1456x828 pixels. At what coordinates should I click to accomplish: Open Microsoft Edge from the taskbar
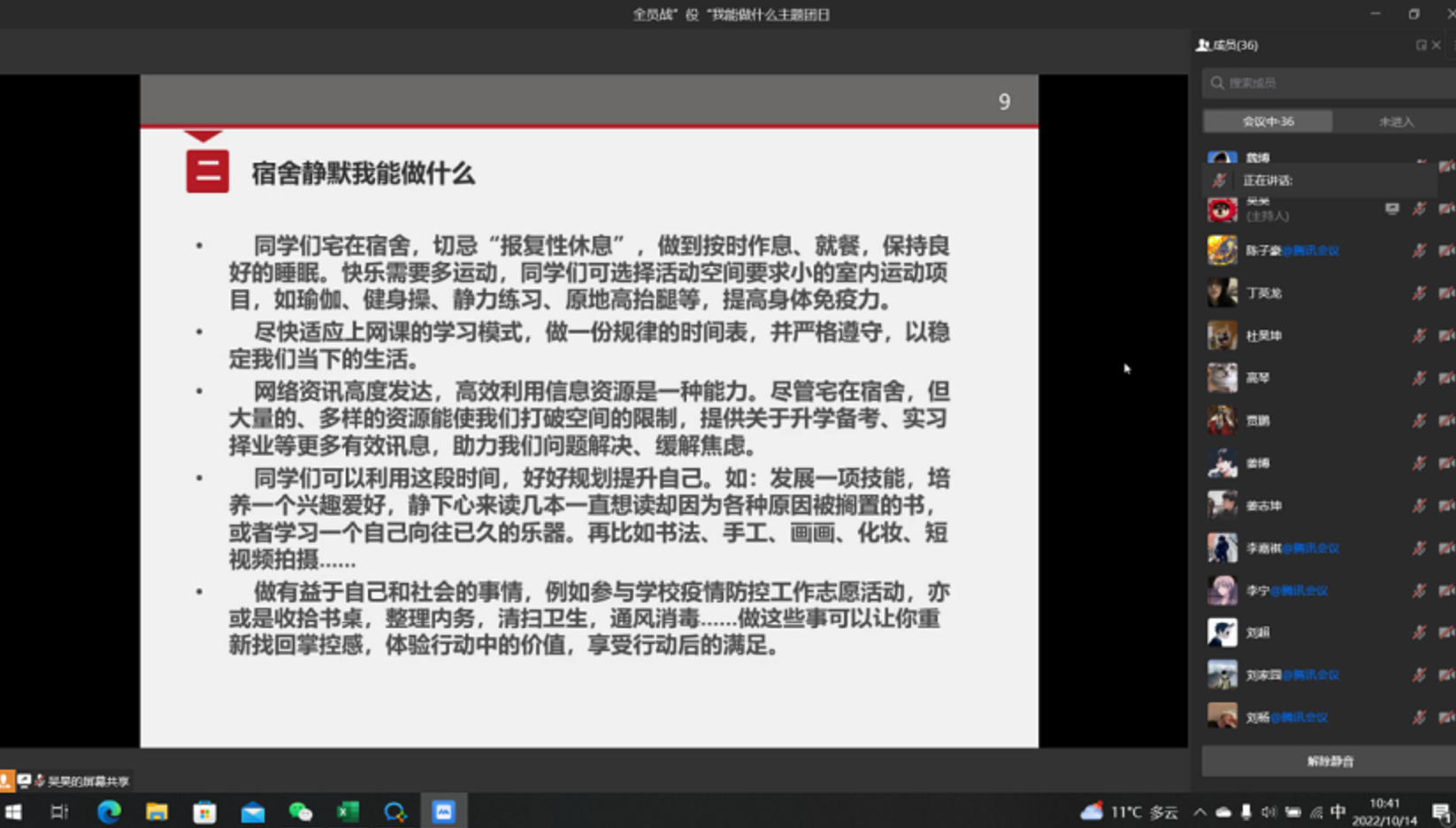click(109, 811)
